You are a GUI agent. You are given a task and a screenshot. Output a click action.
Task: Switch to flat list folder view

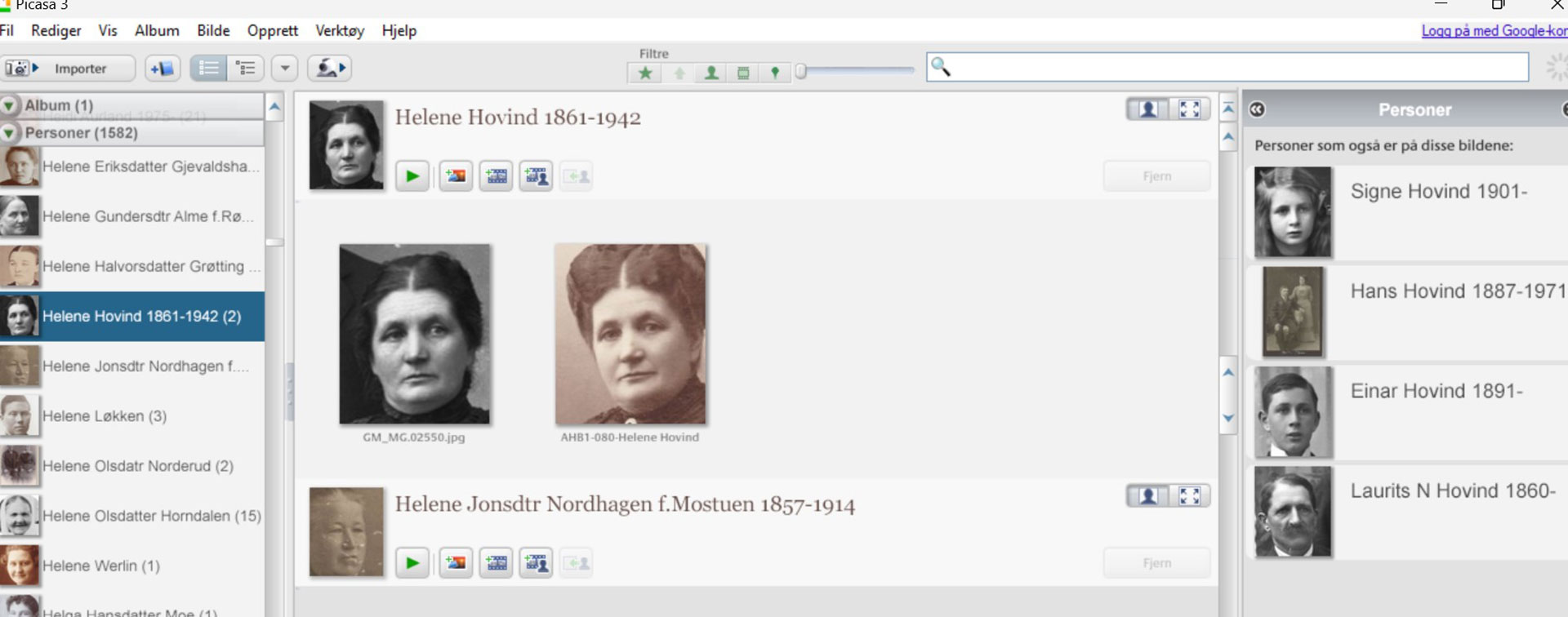pyautogui.click(x=208, y=69)
